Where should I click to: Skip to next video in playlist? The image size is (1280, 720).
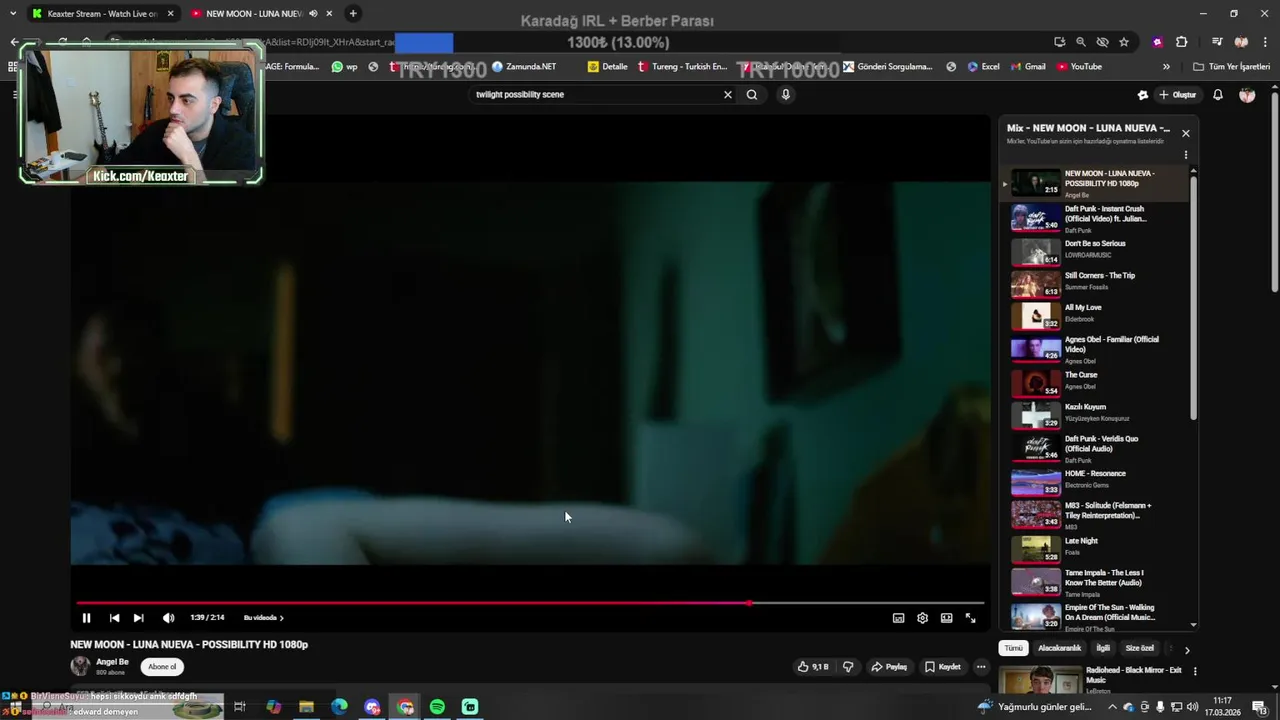pos(138,618)
